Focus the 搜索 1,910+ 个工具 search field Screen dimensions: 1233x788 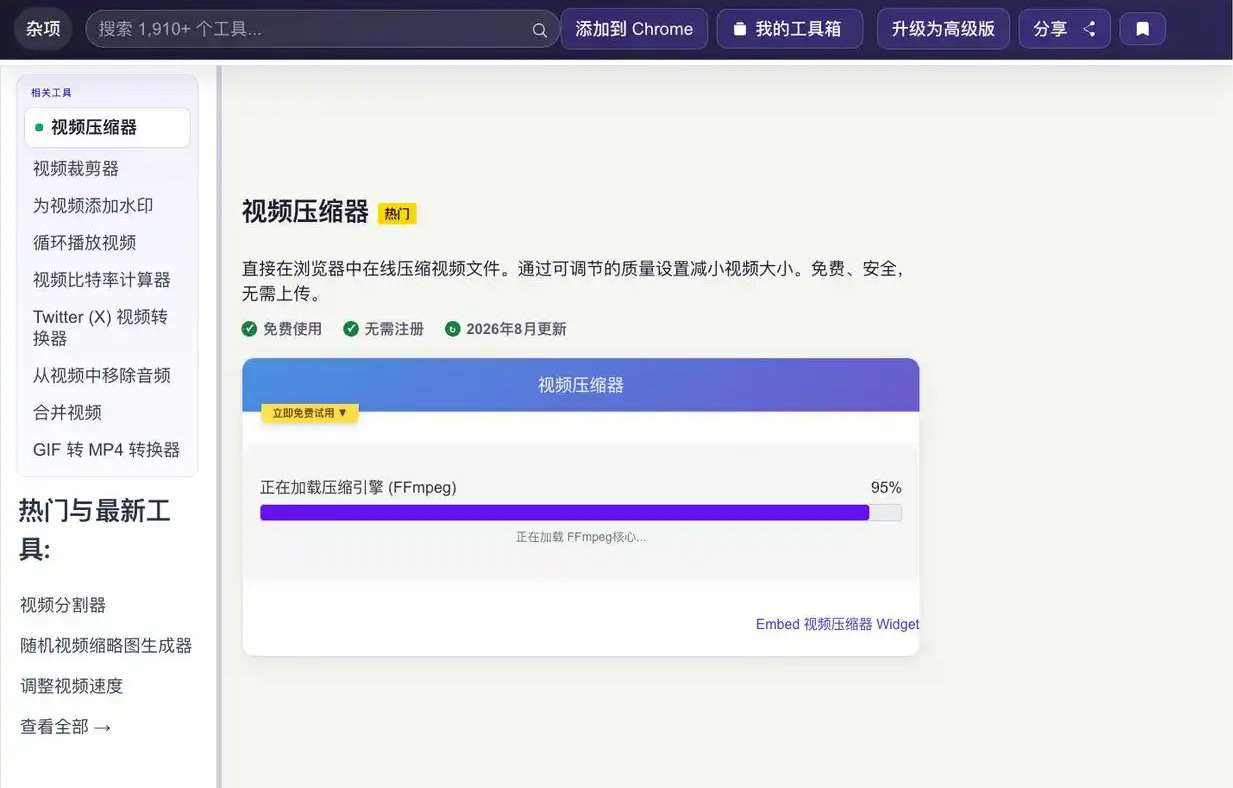(322, 29)
